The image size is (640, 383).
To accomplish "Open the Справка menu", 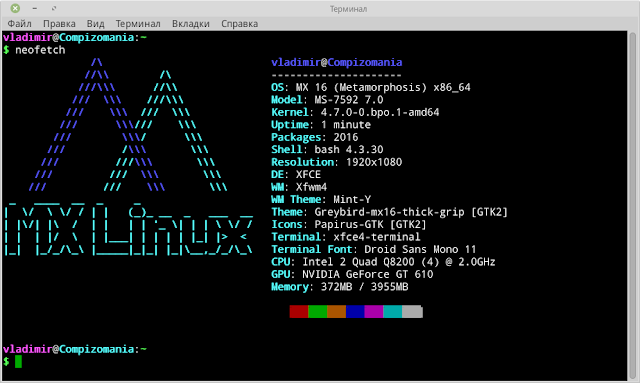I will pos(239,24).
